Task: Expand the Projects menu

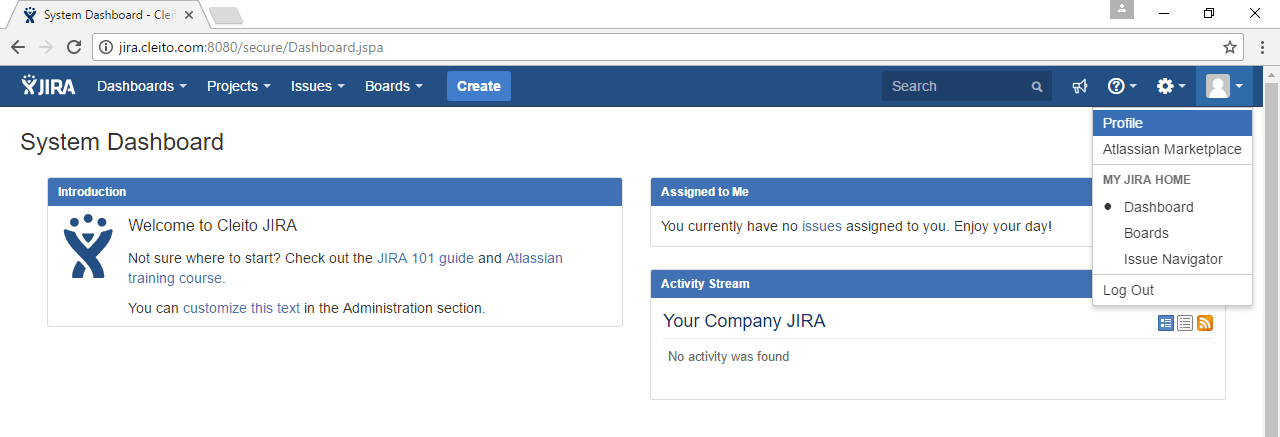Action: point(239,87)
